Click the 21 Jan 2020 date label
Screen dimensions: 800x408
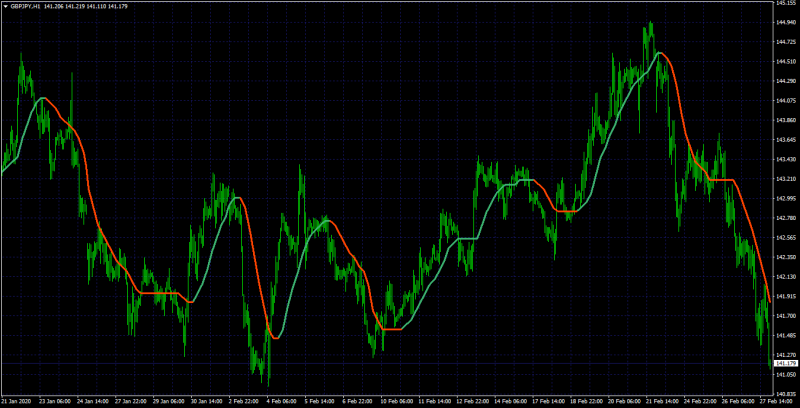click(x=16, y=402)
